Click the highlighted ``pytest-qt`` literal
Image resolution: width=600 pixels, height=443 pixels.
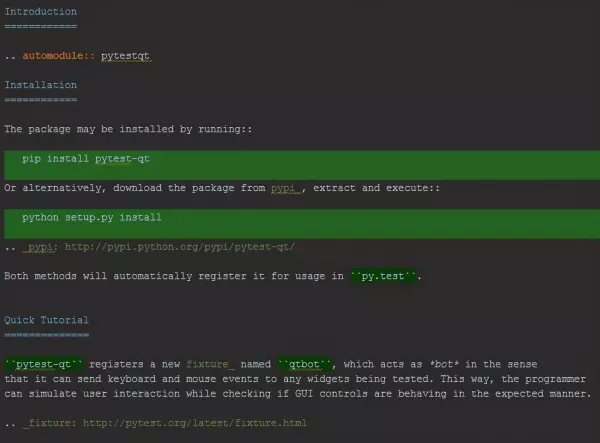pos(44,364)
